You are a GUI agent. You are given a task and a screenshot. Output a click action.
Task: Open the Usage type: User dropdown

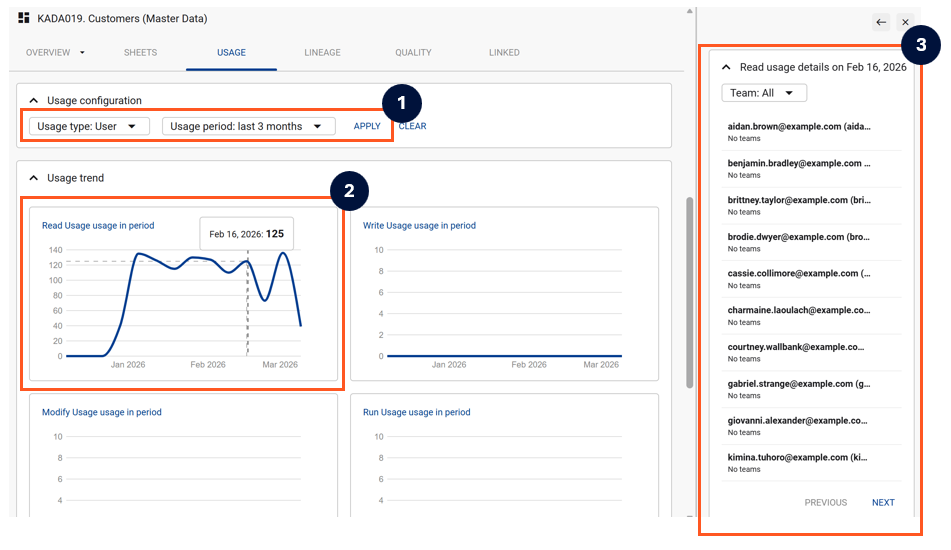89,126
